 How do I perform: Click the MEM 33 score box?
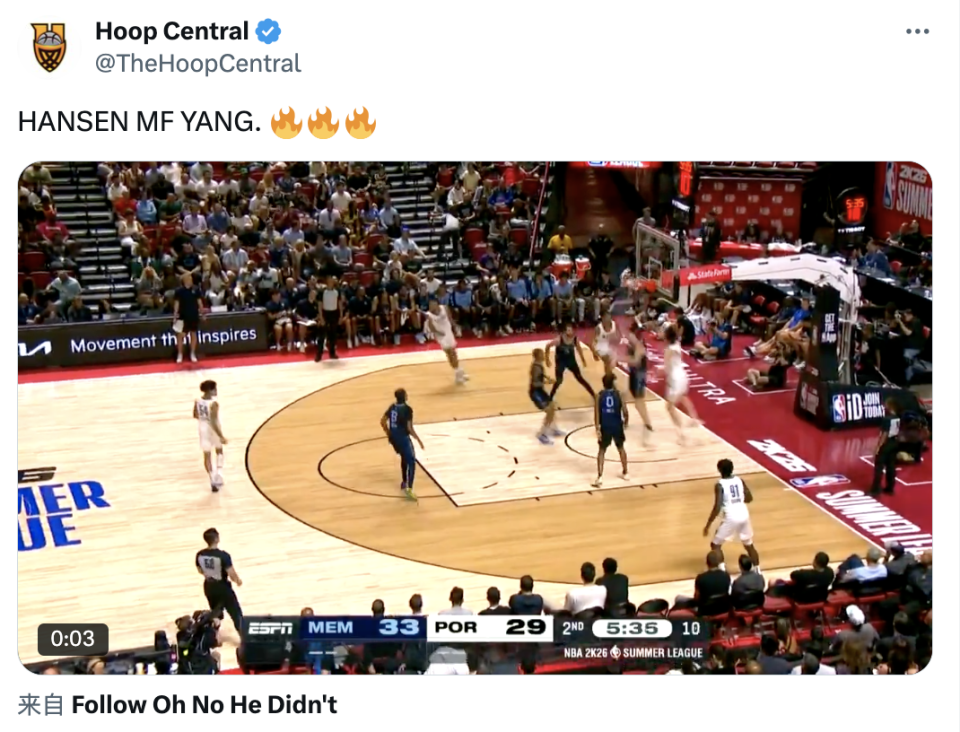pos(362,628)
